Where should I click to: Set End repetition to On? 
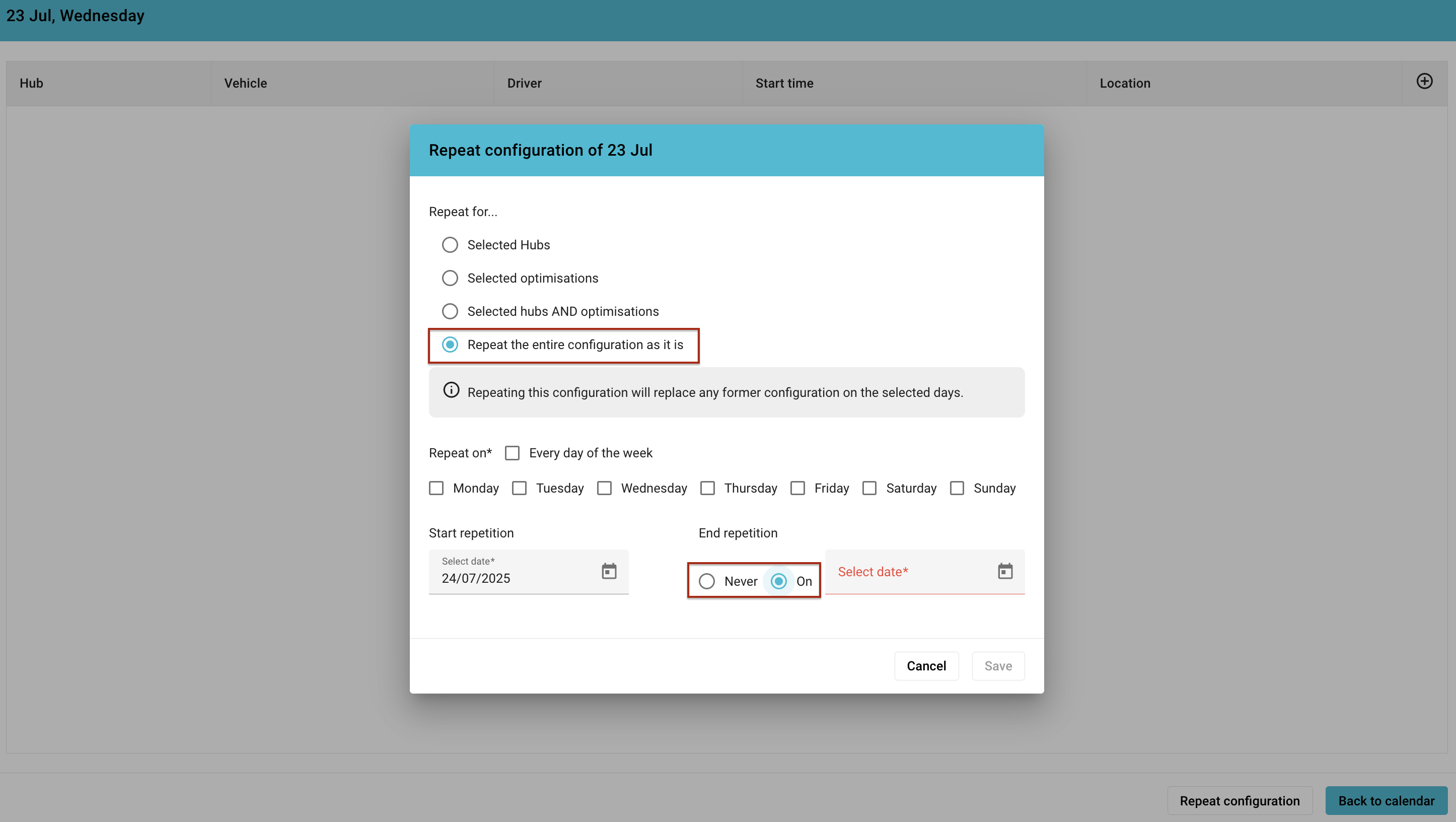point(778,581)
